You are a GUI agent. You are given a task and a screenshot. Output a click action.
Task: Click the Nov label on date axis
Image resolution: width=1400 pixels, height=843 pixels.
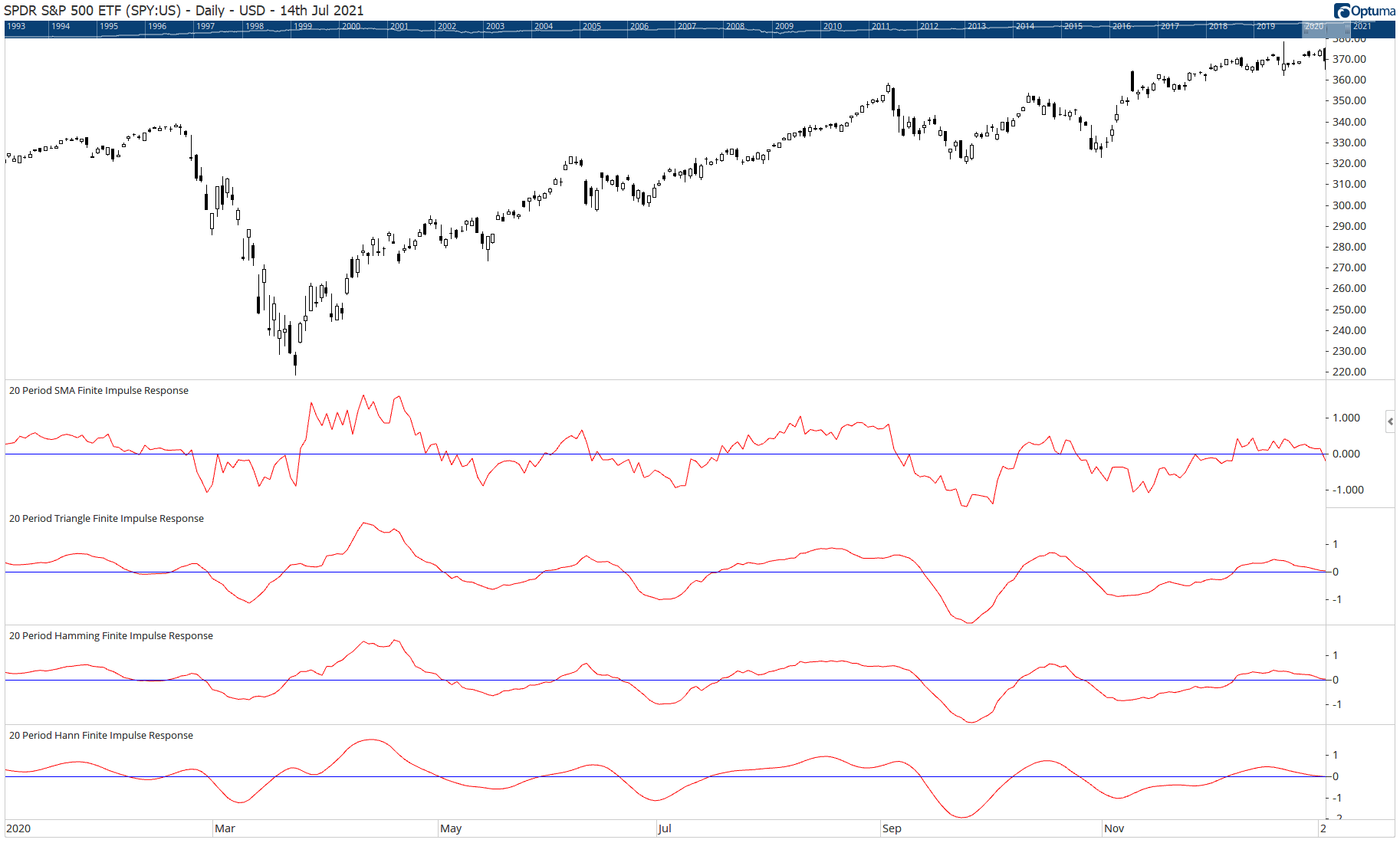[1114, 828]
